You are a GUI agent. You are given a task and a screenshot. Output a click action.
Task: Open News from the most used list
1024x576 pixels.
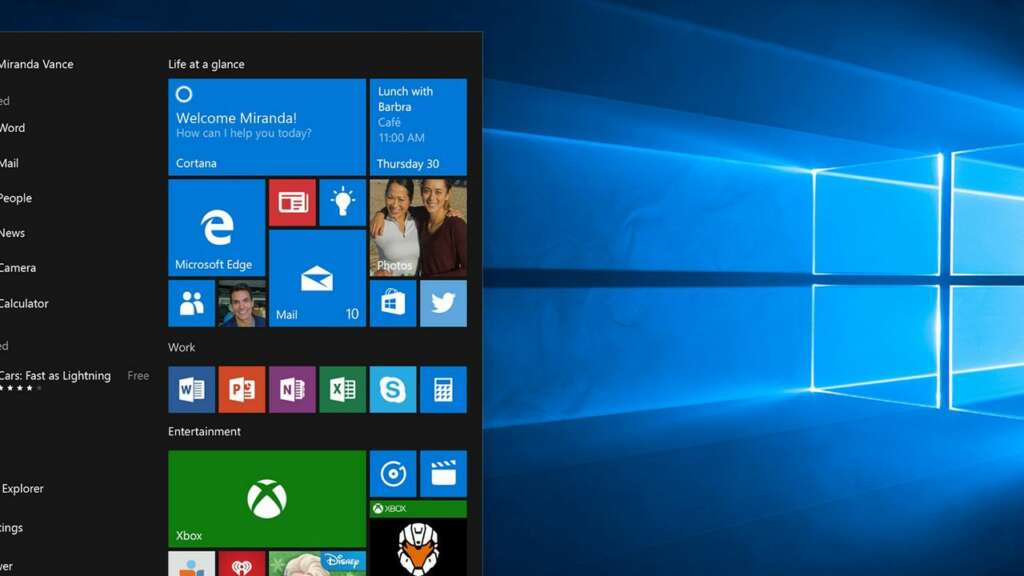[12, 233]
